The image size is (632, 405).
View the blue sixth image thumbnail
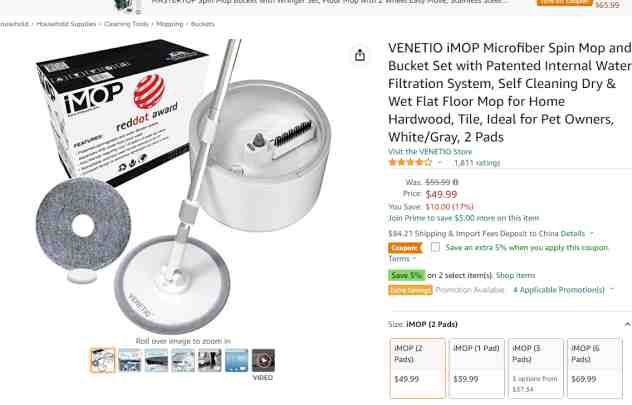tap(237, 360)
